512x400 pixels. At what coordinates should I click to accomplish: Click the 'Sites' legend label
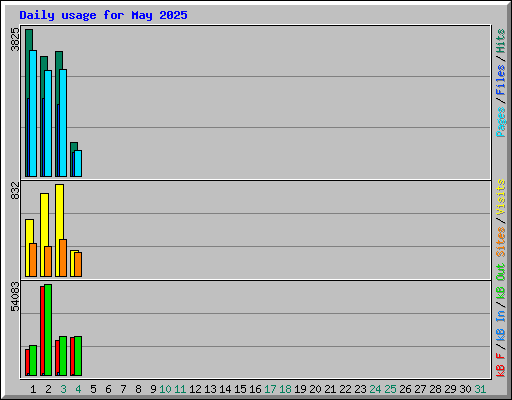point(501,242)
